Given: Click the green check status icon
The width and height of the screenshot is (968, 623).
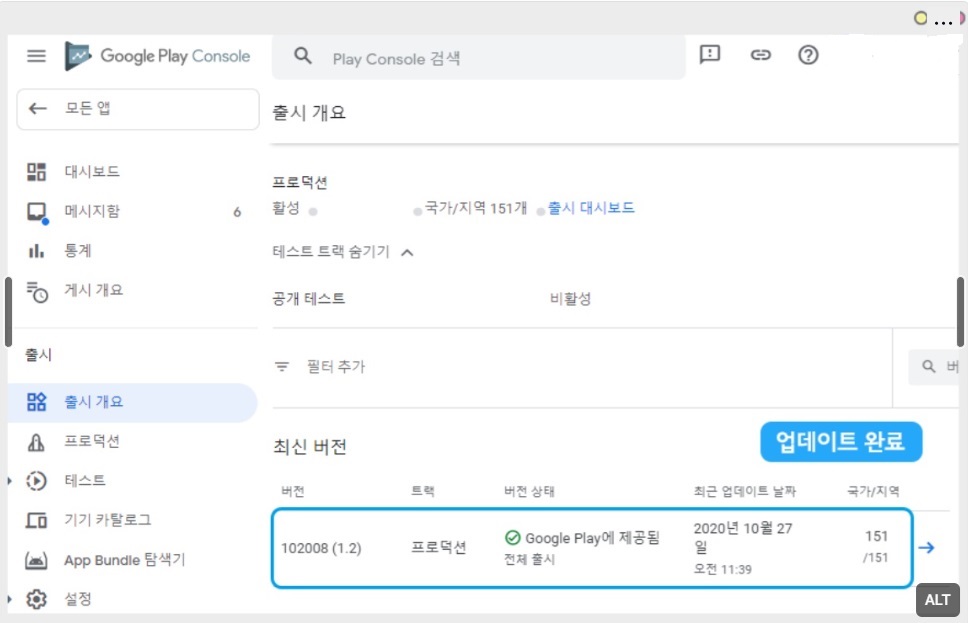Looking at the screenshot, I should coord(512,538).
